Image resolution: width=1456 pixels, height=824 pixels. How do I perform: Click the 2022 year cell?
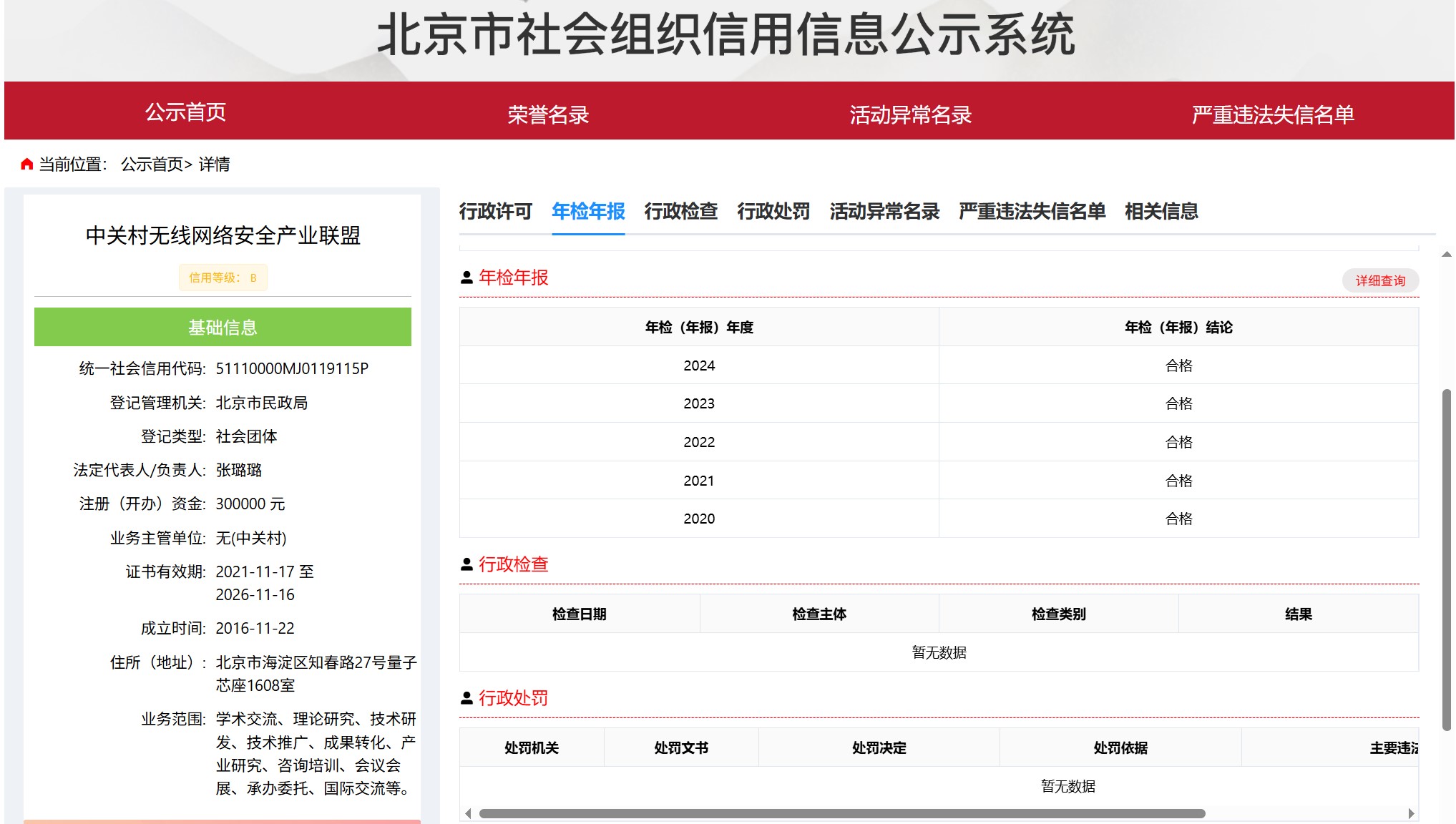click(699, 442)
